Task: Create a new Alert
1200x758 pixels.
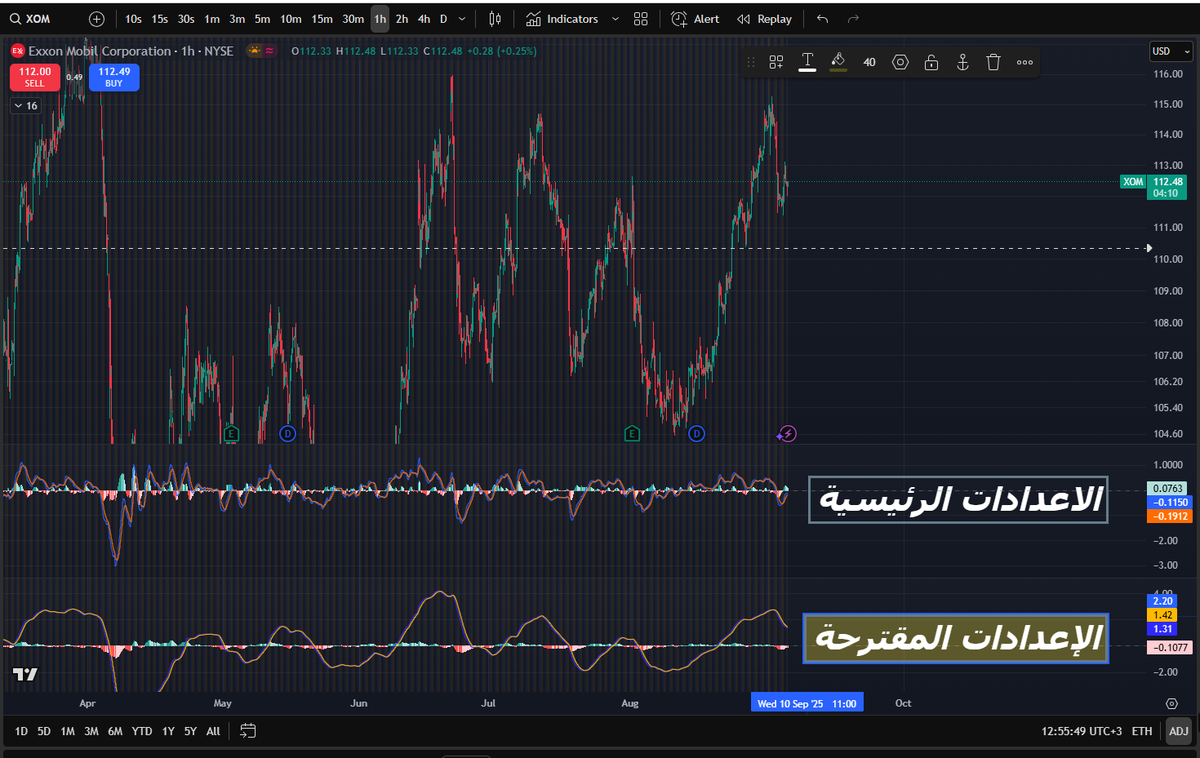Action: click(696, 19)
